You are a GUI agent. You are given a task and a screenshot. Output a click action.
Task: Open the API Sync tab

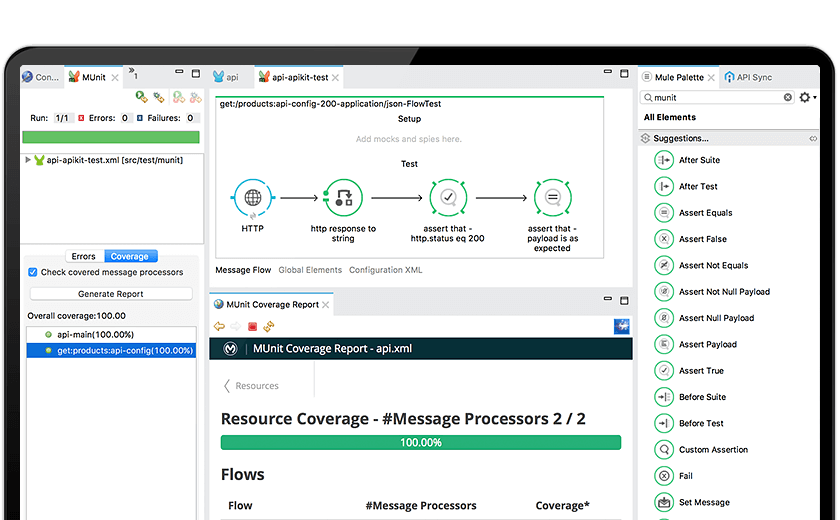coord(748,78)
